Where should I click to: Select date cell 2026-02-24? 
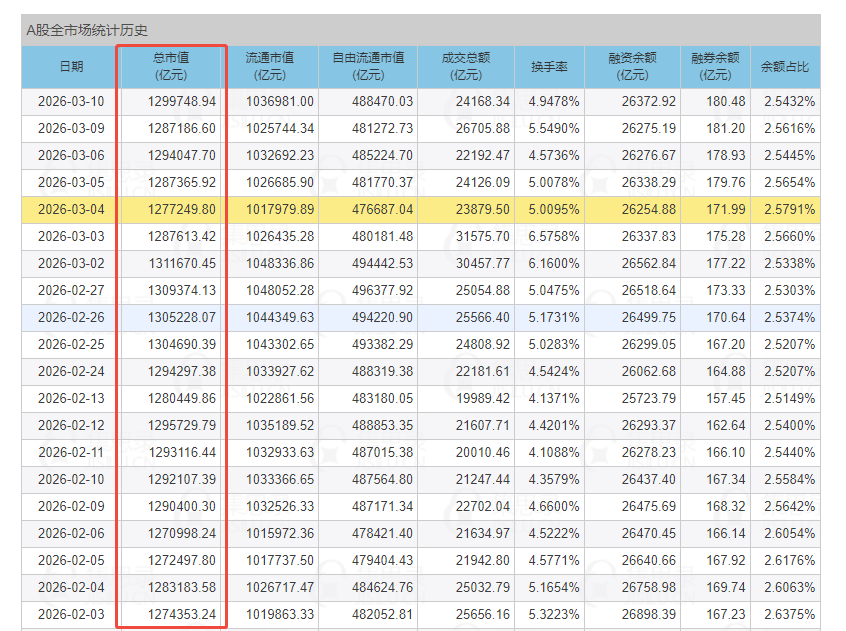click(71, 371)
